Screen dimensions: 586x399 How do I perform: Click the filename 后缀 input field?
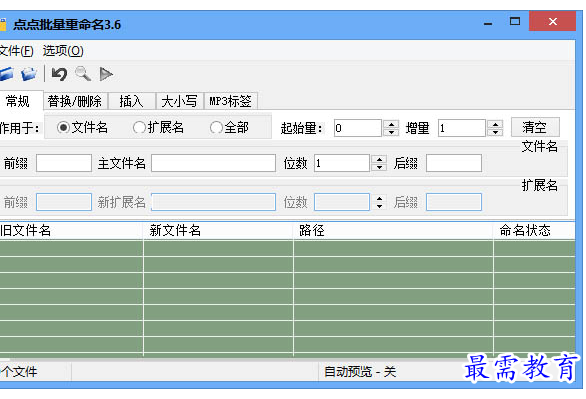pos(454,163)
